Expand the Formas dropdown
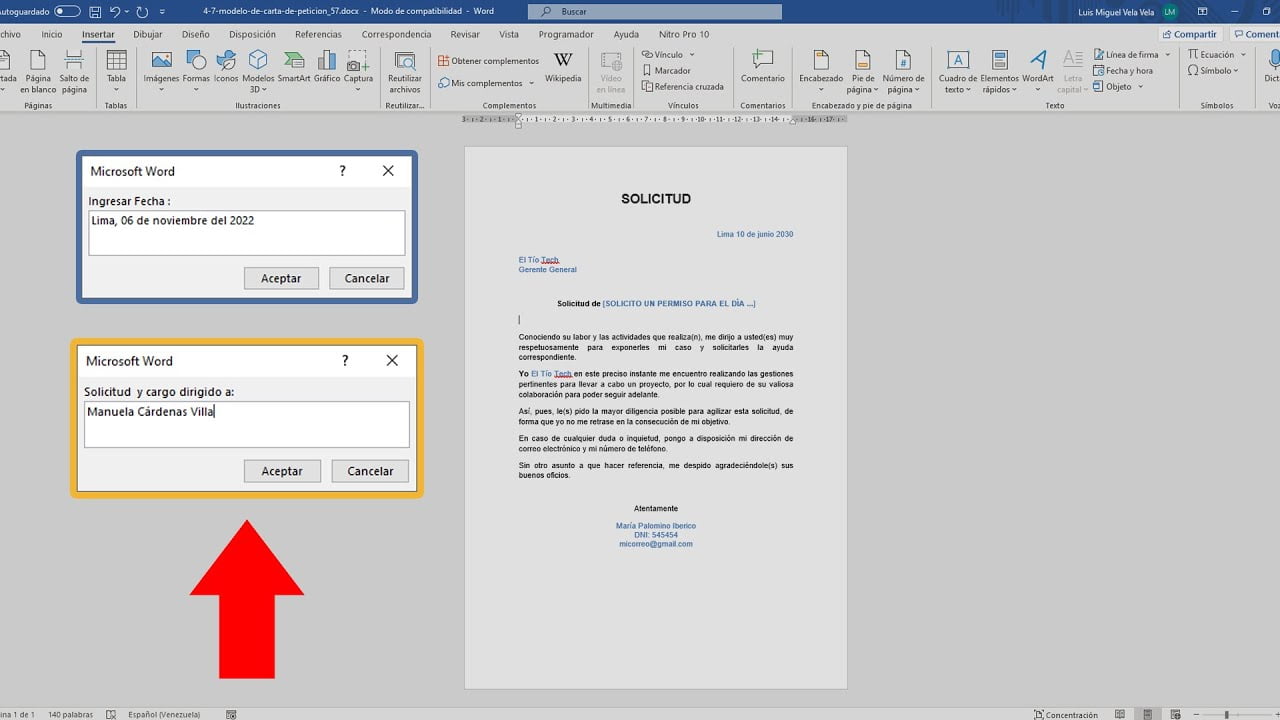The width and height of the screenshot is (1280, 720). click(x=196, y=88)
